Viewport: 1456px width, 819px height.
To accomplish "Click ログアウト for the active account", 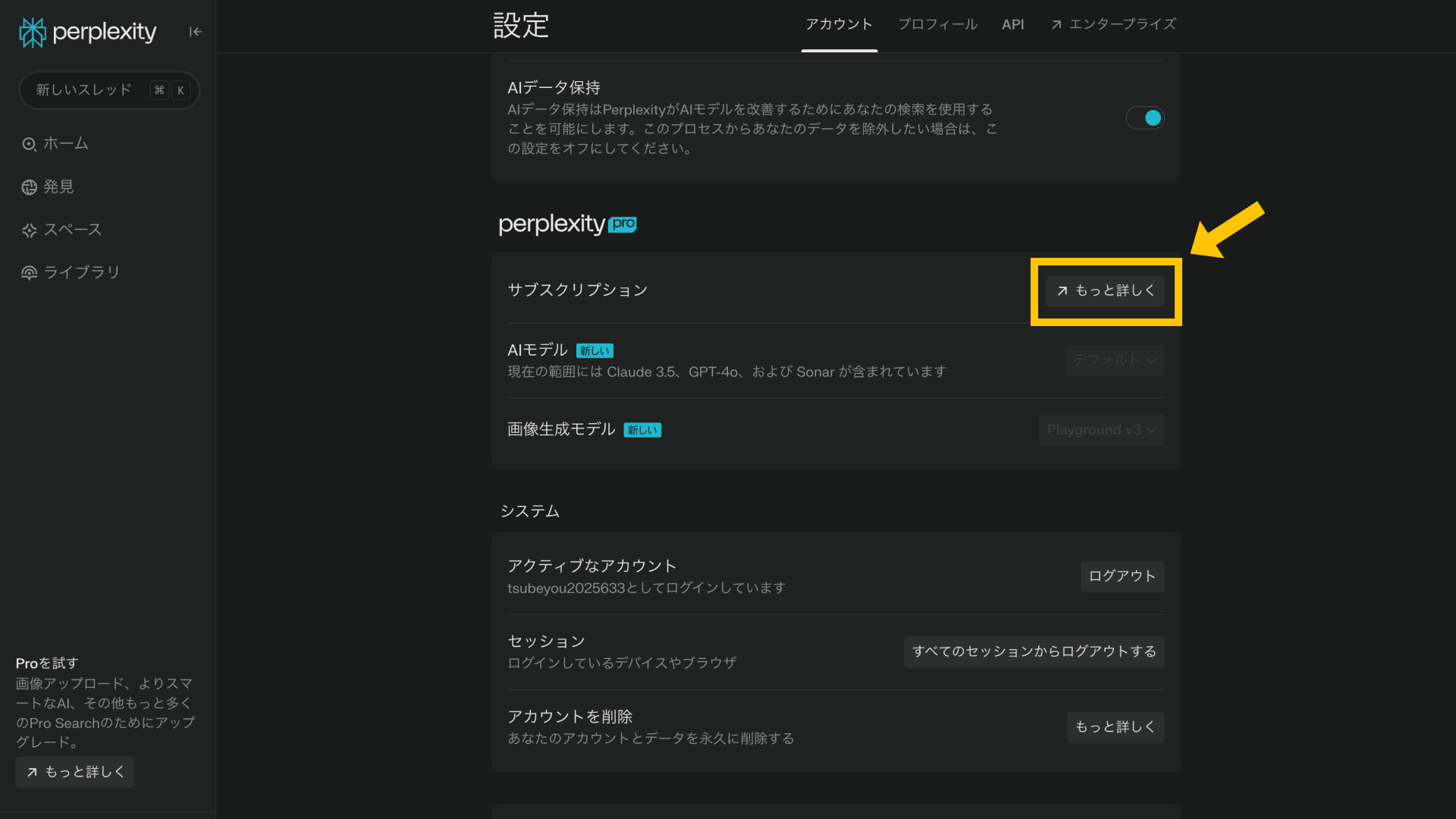I will coord(1122,576).
